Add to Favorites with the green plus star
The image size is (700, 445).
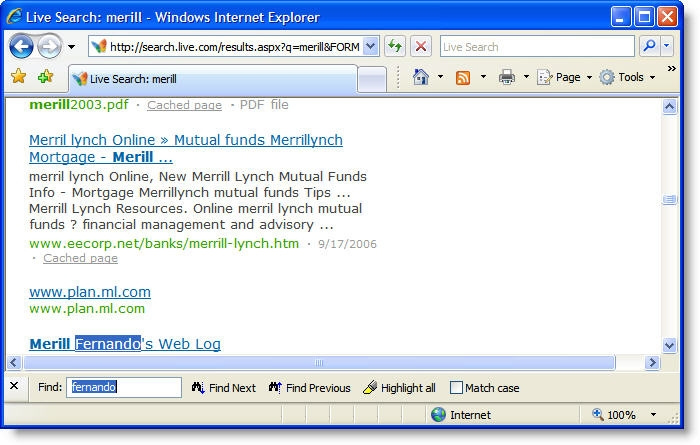click(x=46, y=77)
